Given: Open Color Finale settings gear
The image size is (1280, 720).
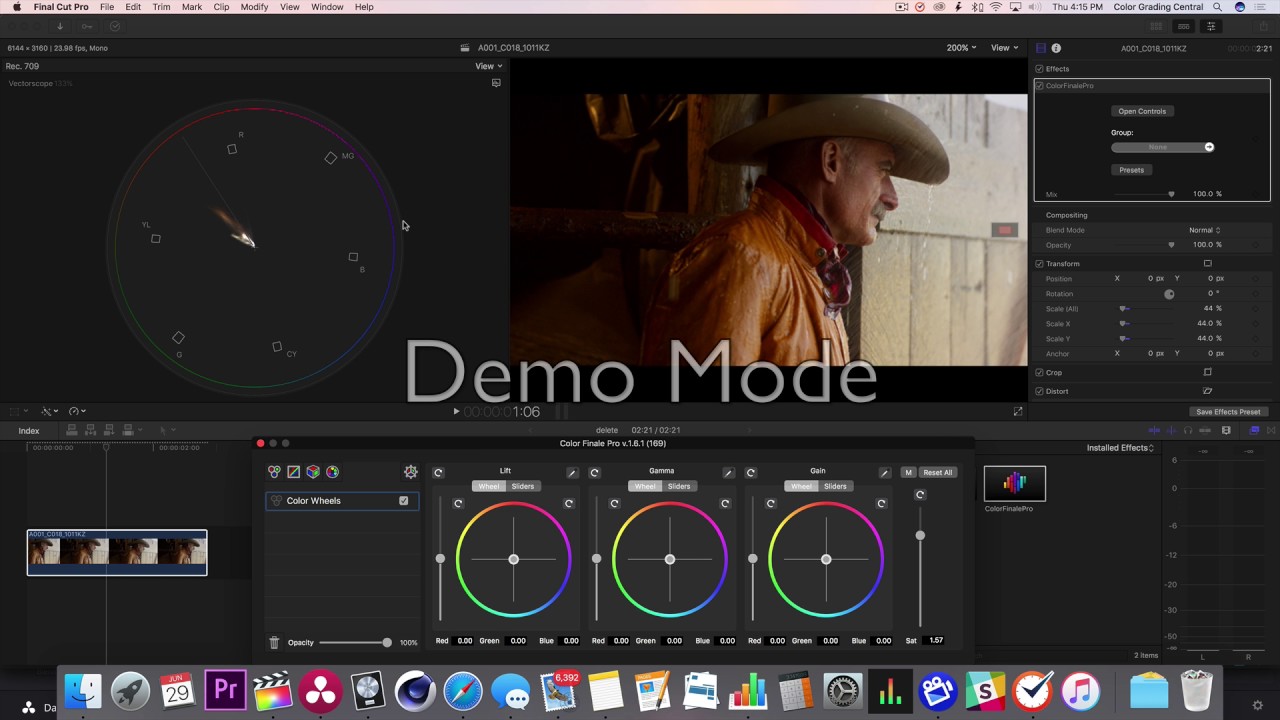Looking at the screenshot, I should click(x=410, y=472).
